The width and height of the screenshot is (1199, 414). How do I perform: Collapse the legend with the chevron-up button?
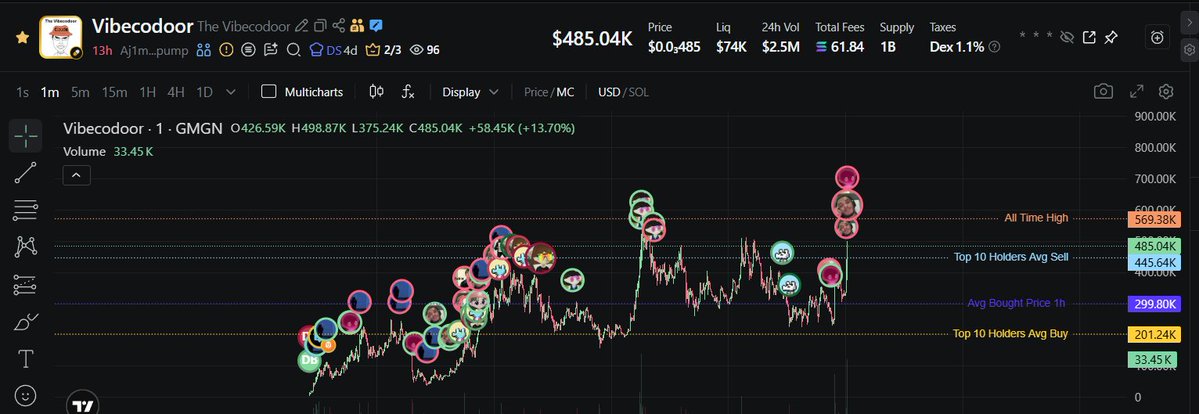coord(76,175)
